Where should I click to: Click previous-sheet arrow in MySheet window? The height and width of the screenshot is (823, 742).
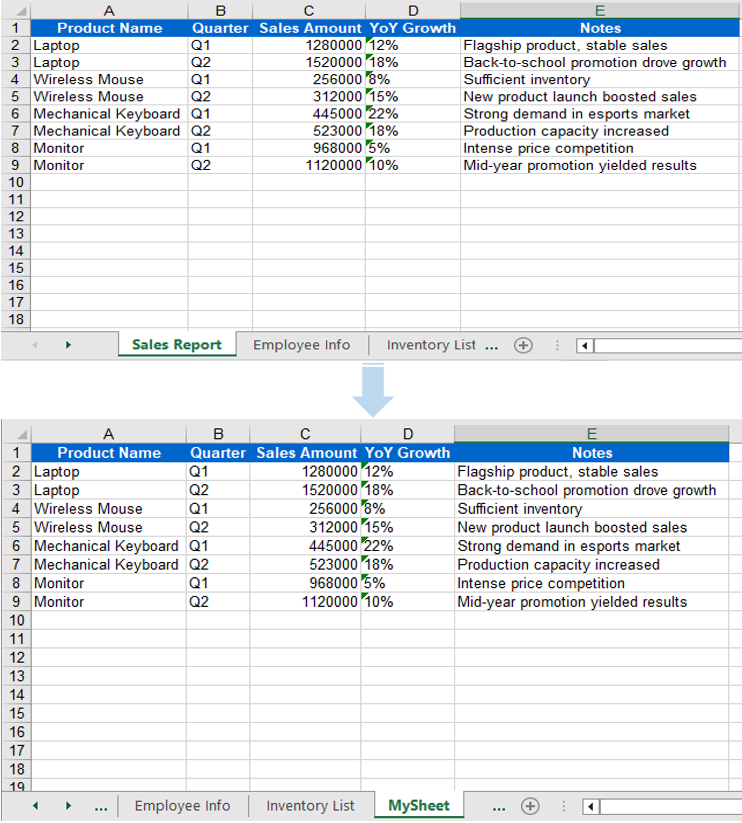[35, 806]
